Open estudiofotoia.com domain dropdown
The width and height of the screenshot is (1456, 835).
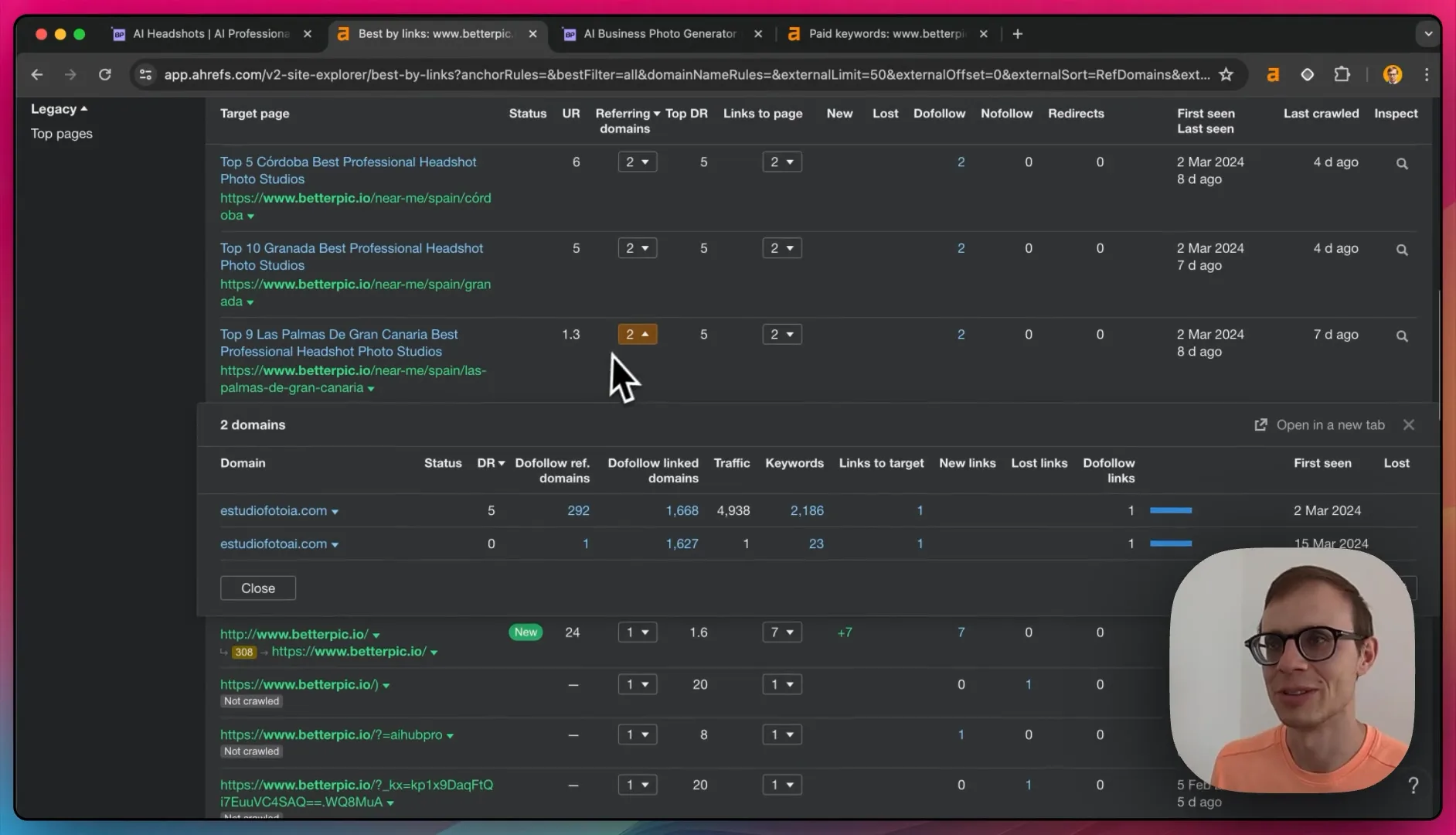coord(335,512)
